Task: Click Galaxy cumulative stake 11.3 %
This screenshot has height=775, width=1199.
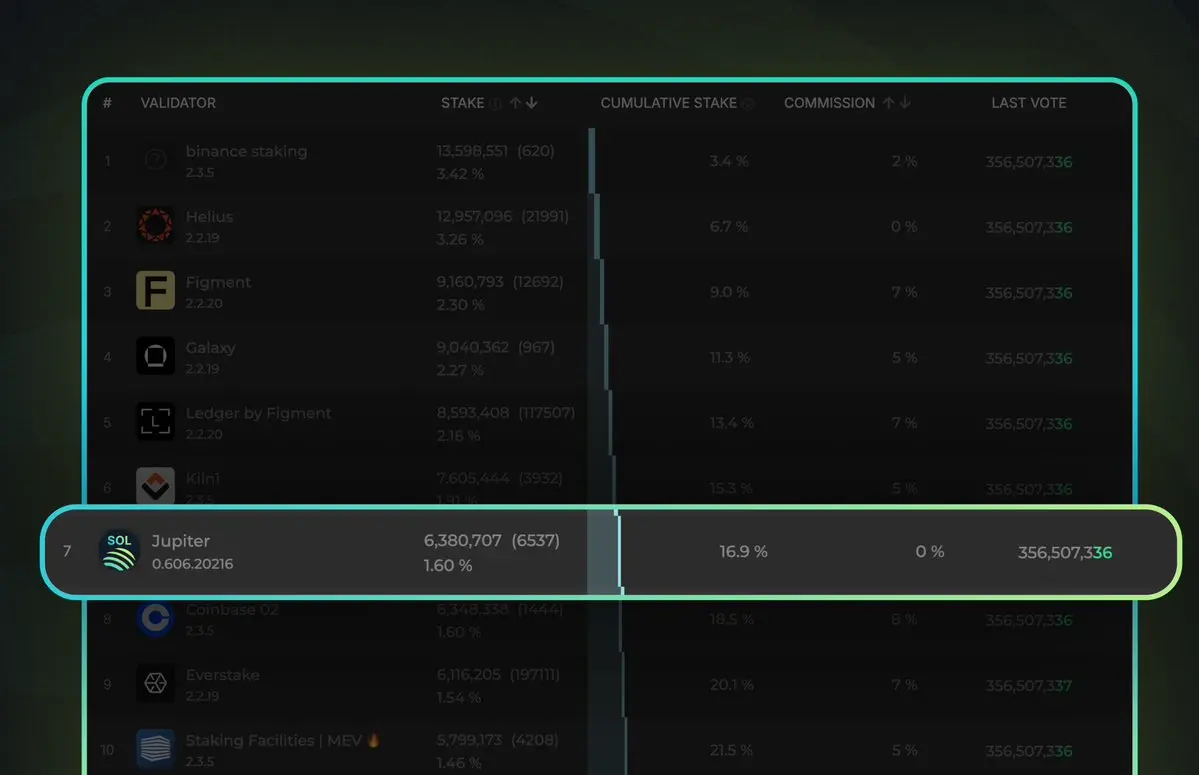Action: tap(729, 358)
